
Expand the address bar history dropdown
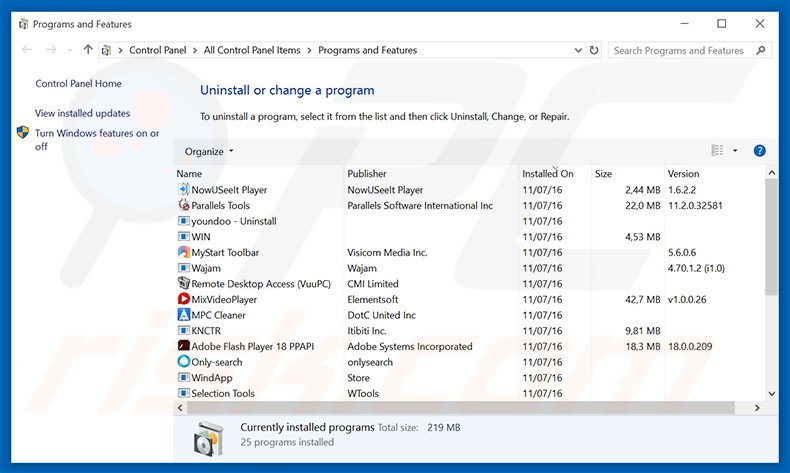[x=576, y=50]
